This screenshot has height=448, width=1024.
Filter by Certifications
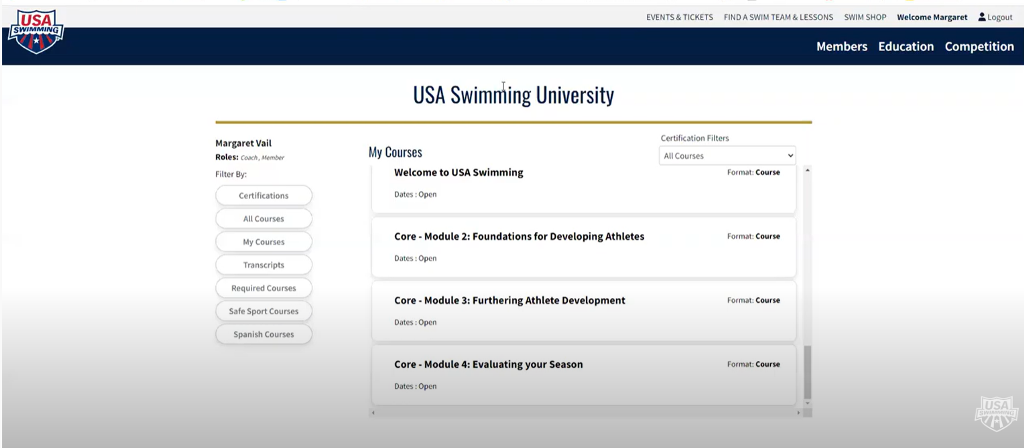[264, 196]
